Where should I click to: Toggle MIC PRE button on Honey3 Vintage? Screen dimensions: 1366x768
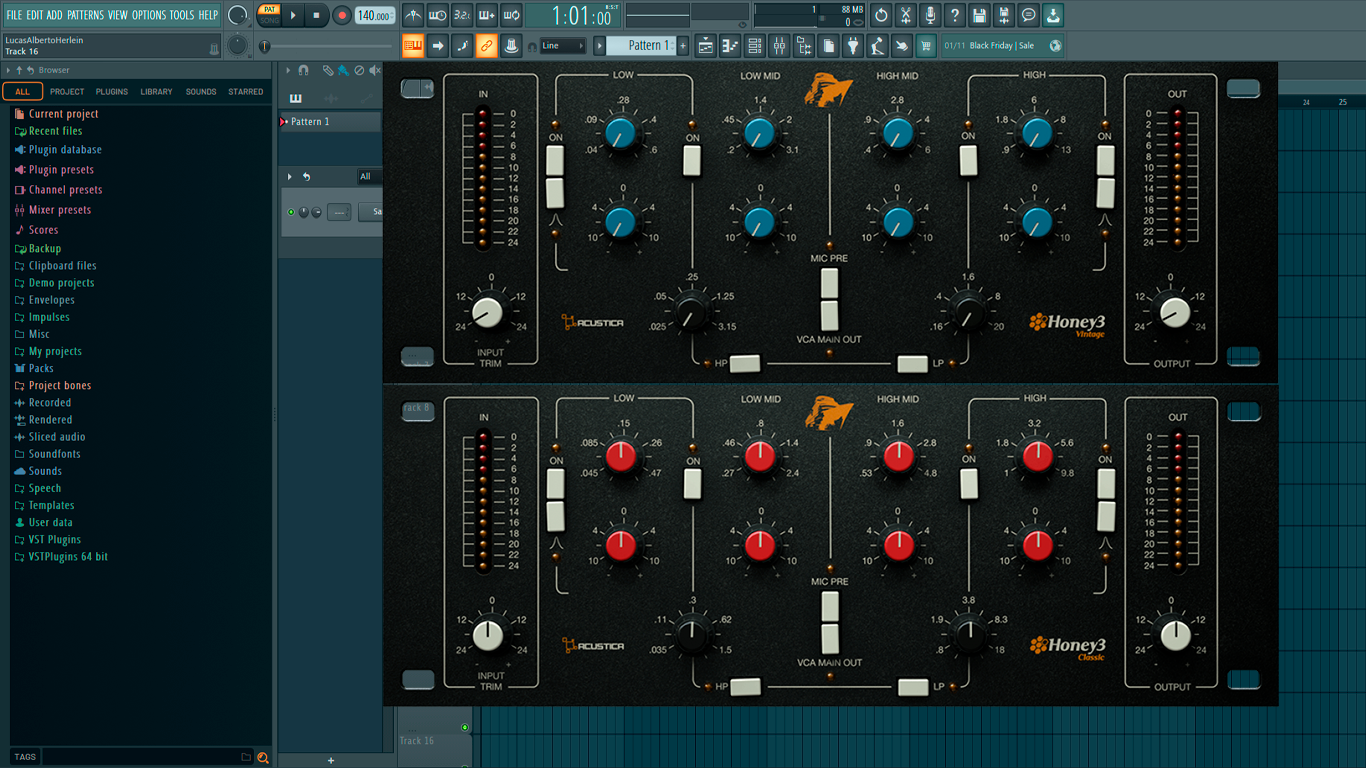coord(830,282)
